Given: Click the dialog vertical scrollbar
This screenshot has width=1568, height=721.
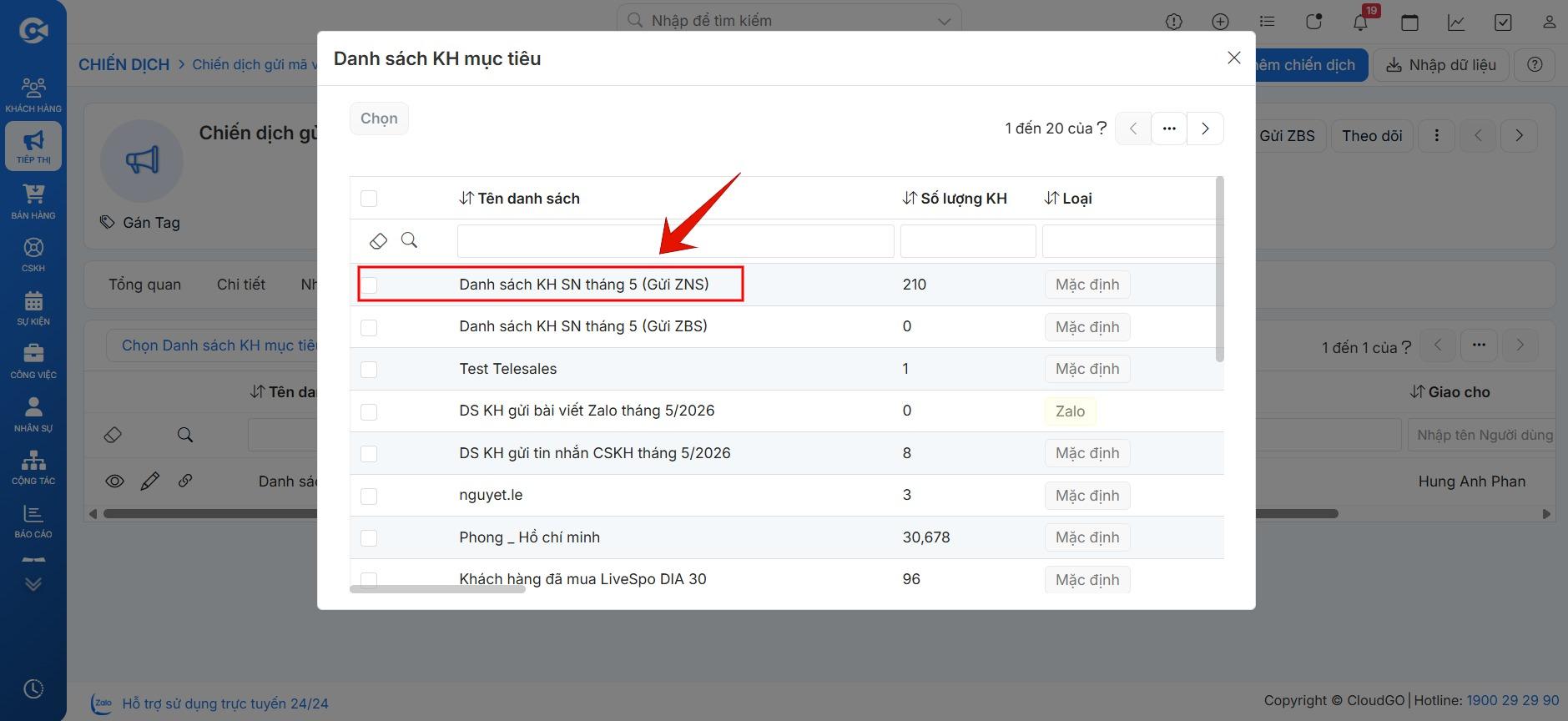Looking at the screenshot, I should click(x=1220, y=269).
